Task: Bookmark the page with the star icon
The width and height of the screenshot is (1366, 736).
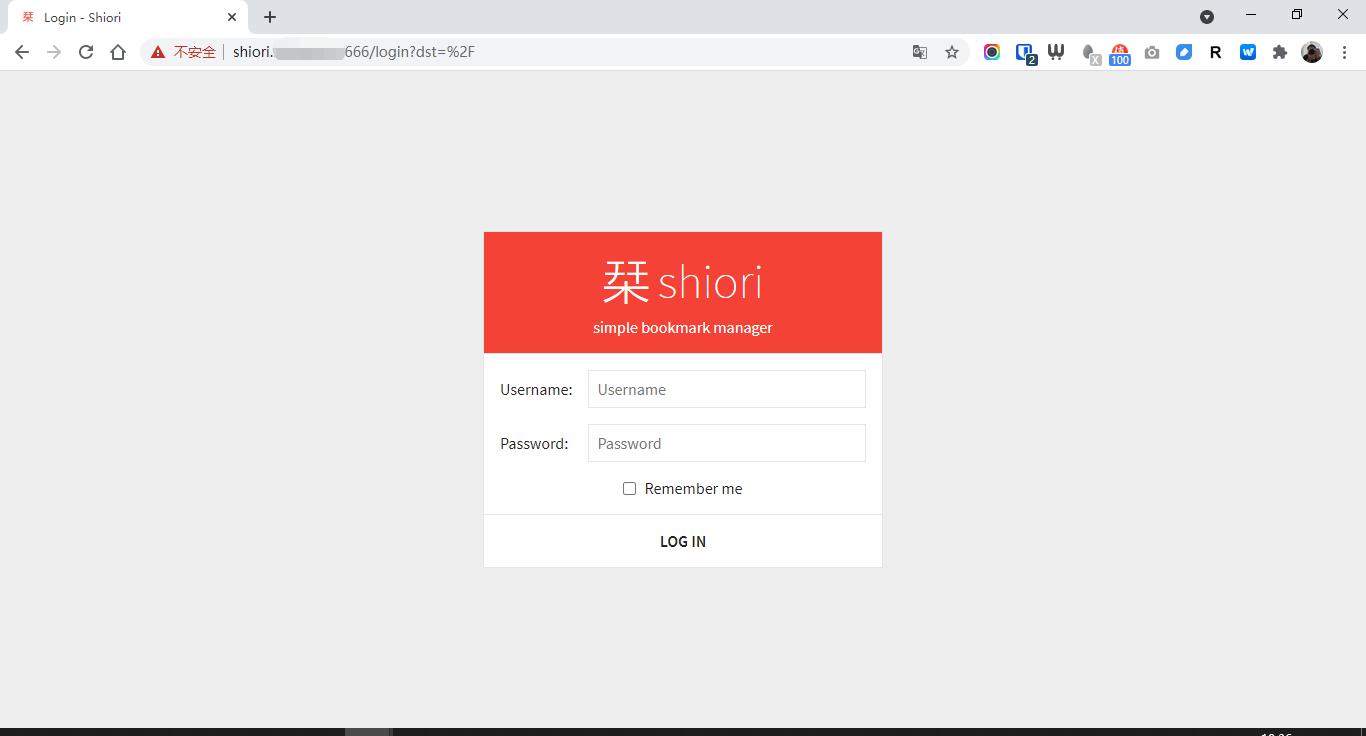Action: pyautogui.click(x=951, y=51)
